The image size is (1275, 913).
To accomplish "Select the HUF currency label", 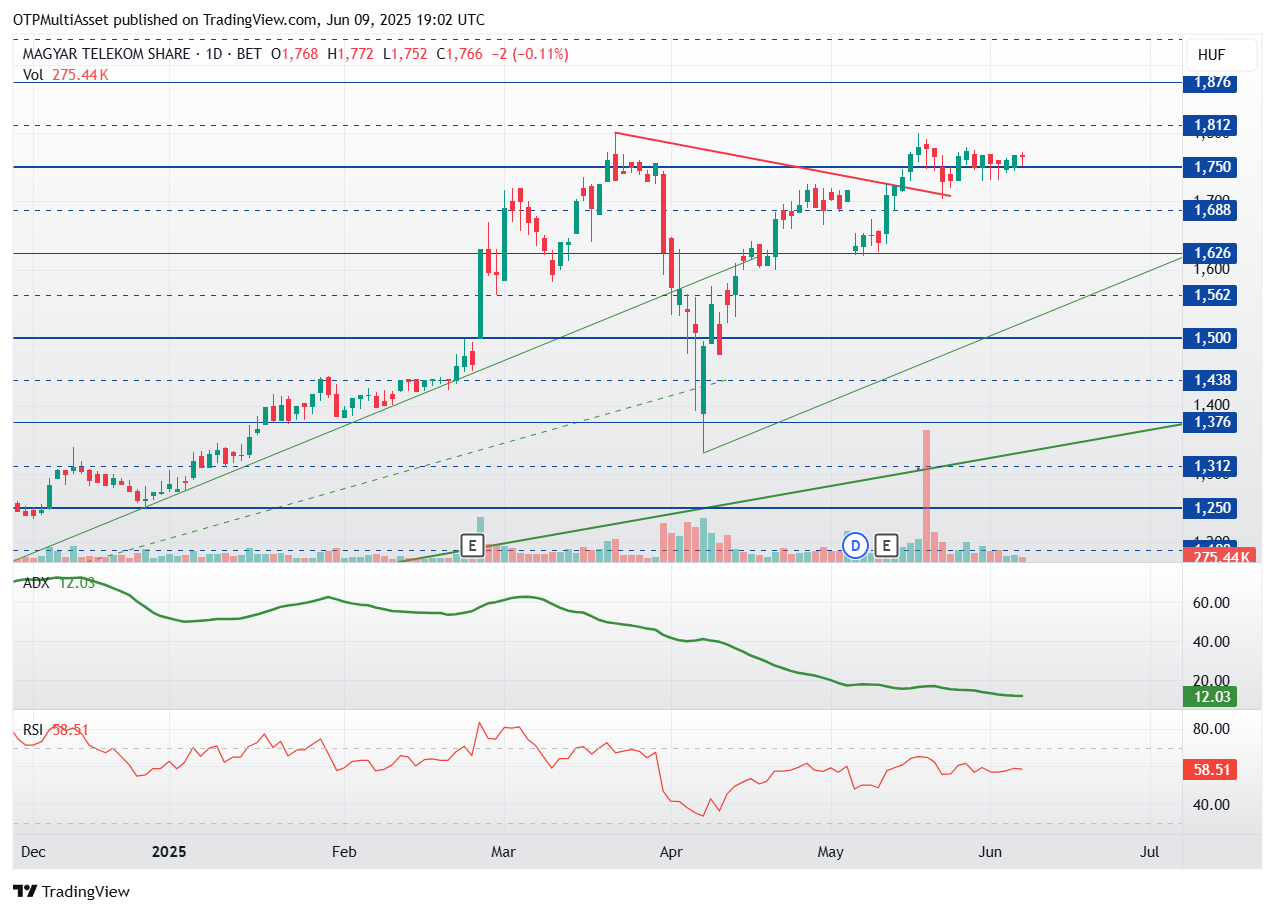I will (x=1210, y=55).
